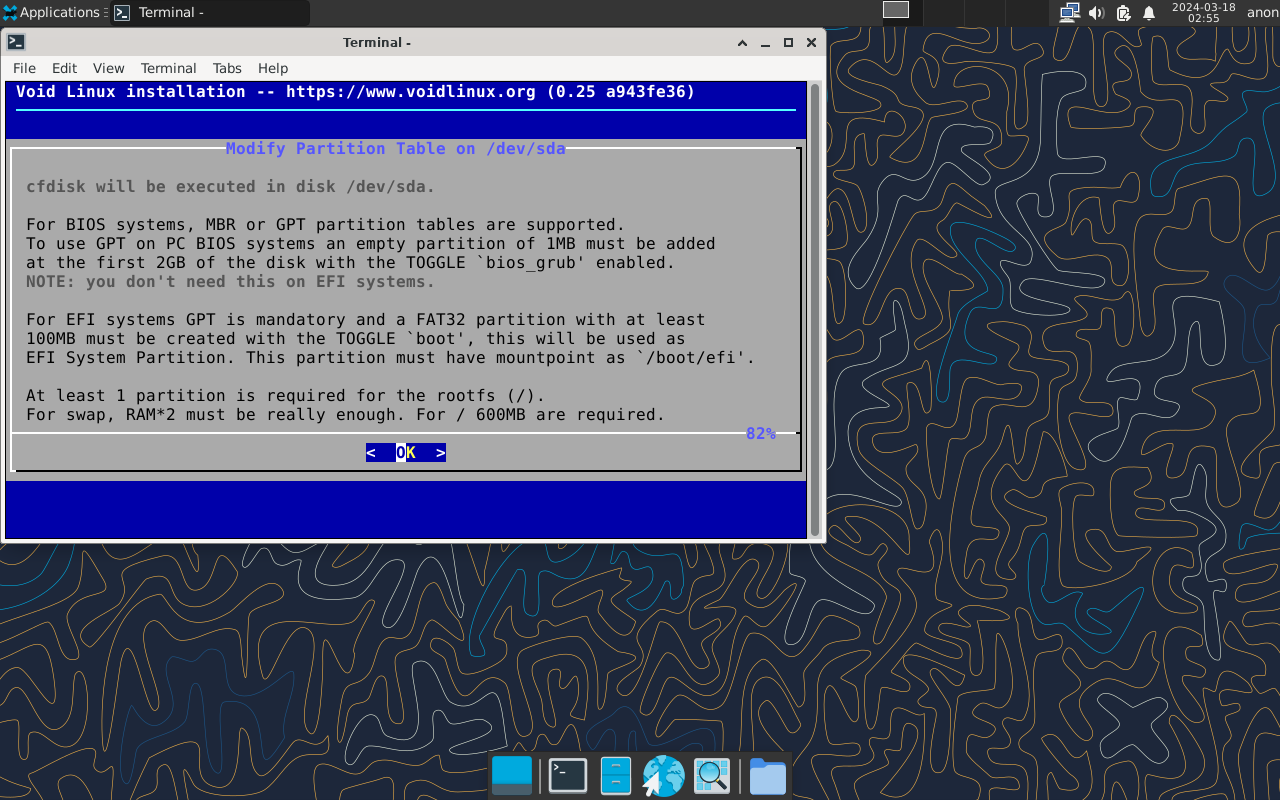Image resolution: width=1280 pixels, height=800 pixels.
Task: Open the clock showing 2024-03-18
Action: pos(1203,12)
